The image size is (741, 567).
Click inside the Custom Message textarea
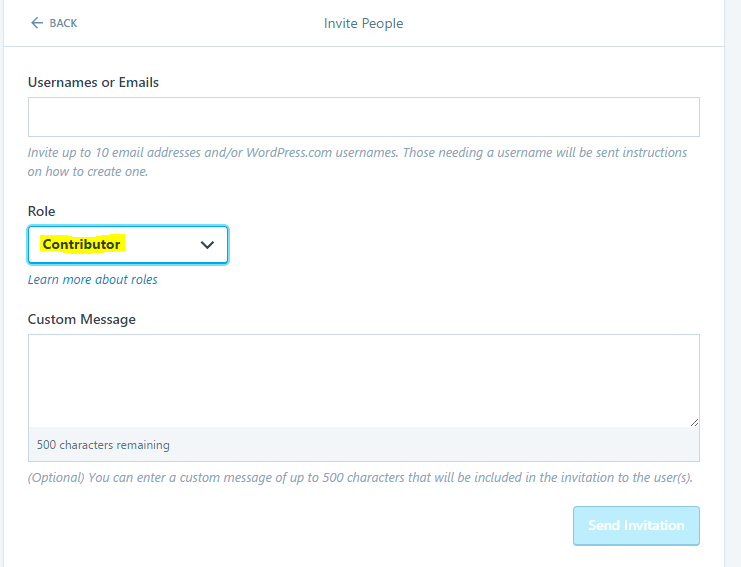pos(363,380)
